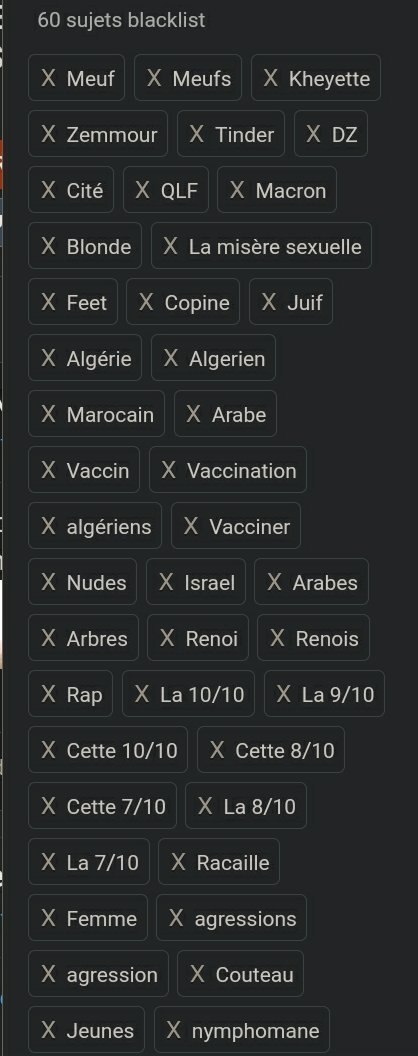
Task: Remove the Jeunes tag using X
Action: coord(48,1029)
